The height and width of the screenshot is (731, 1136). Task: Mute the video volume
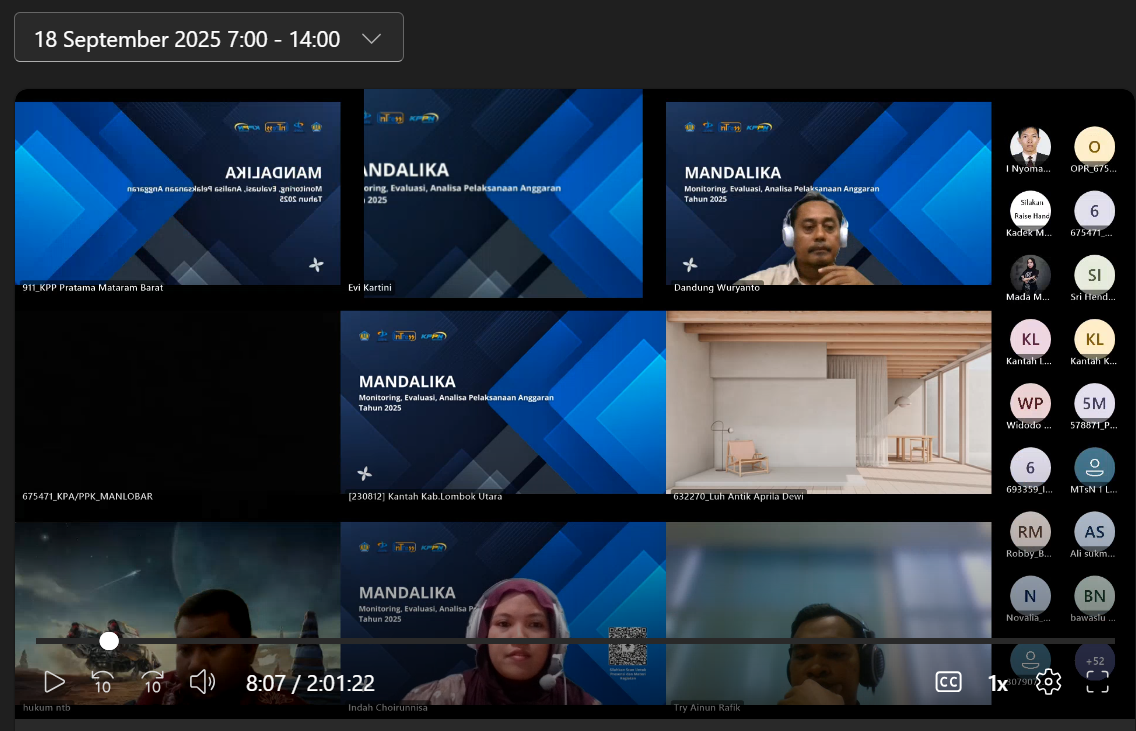(202, 682)
